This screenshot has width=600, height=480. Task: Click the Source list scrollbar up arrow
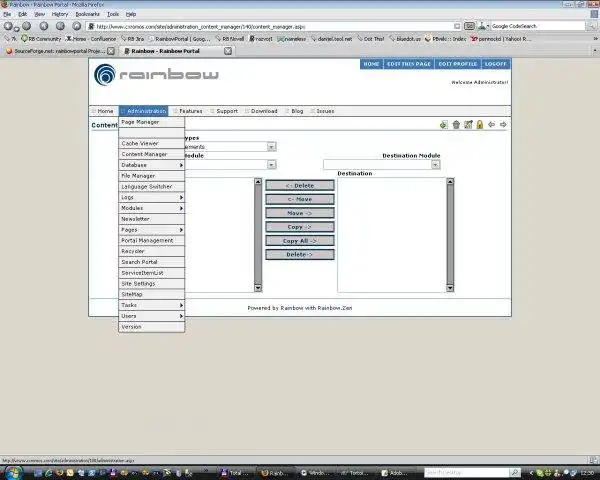(258, 181)
